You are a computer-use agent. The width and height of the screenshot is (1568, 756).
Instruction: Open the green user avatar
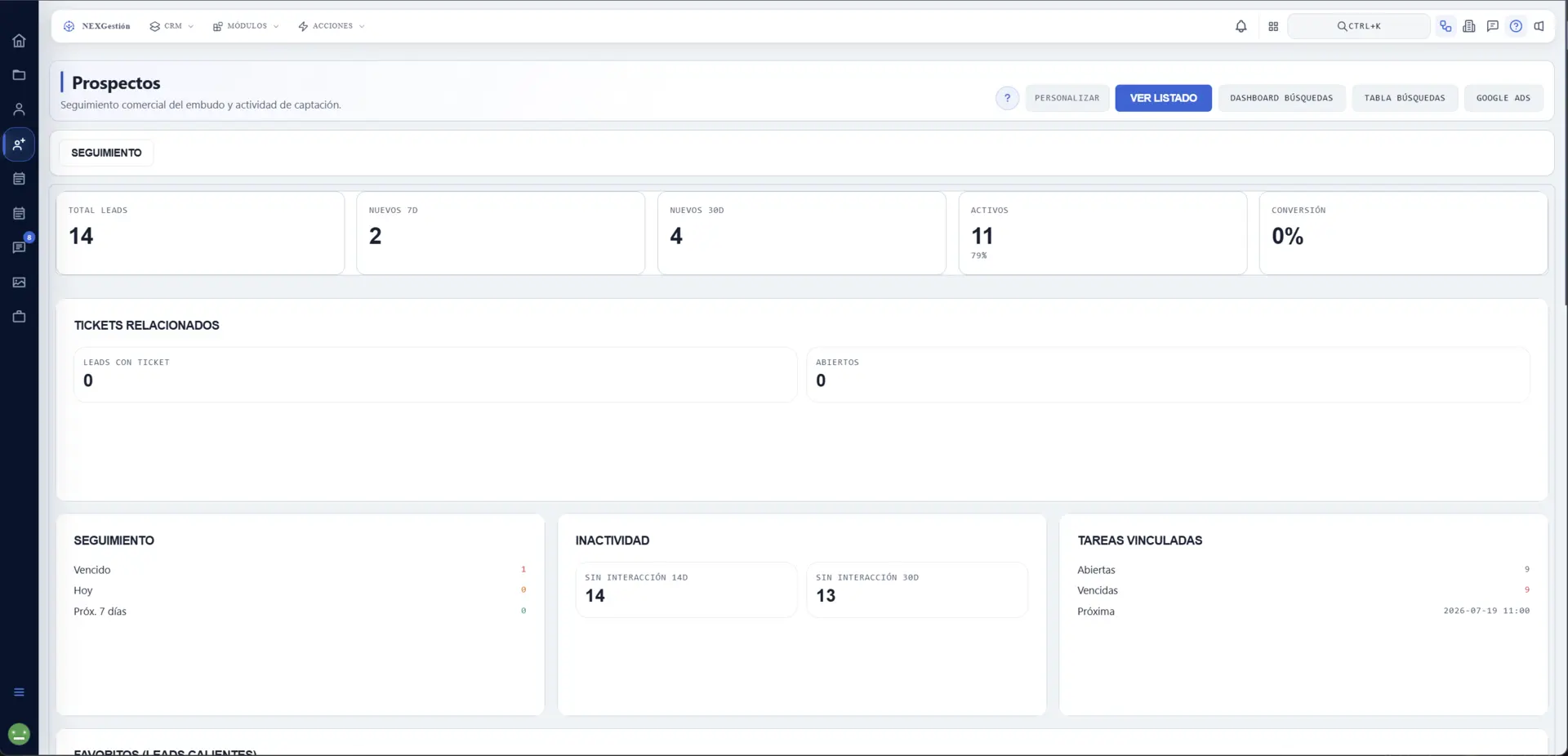pos(19,734)
